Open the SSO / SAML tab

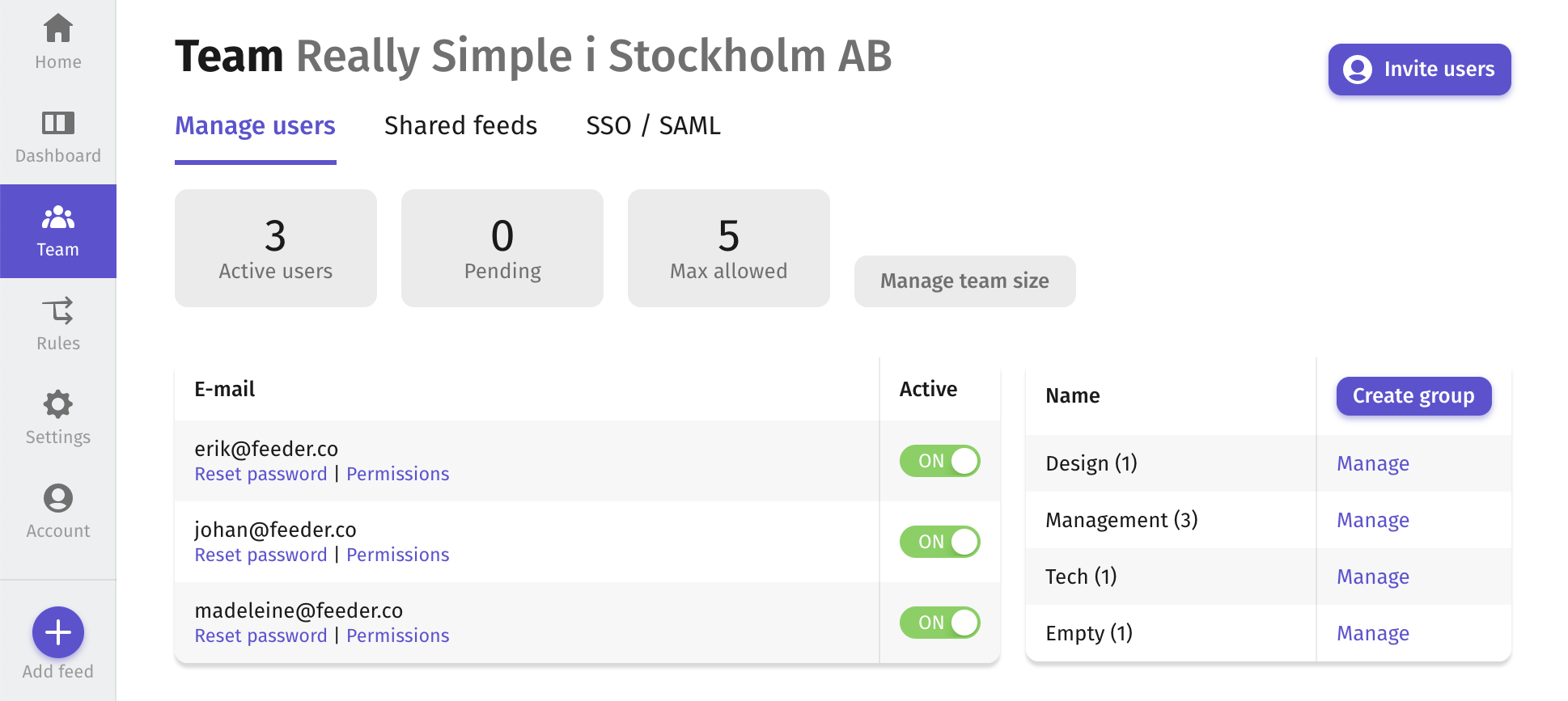[653, 126]
